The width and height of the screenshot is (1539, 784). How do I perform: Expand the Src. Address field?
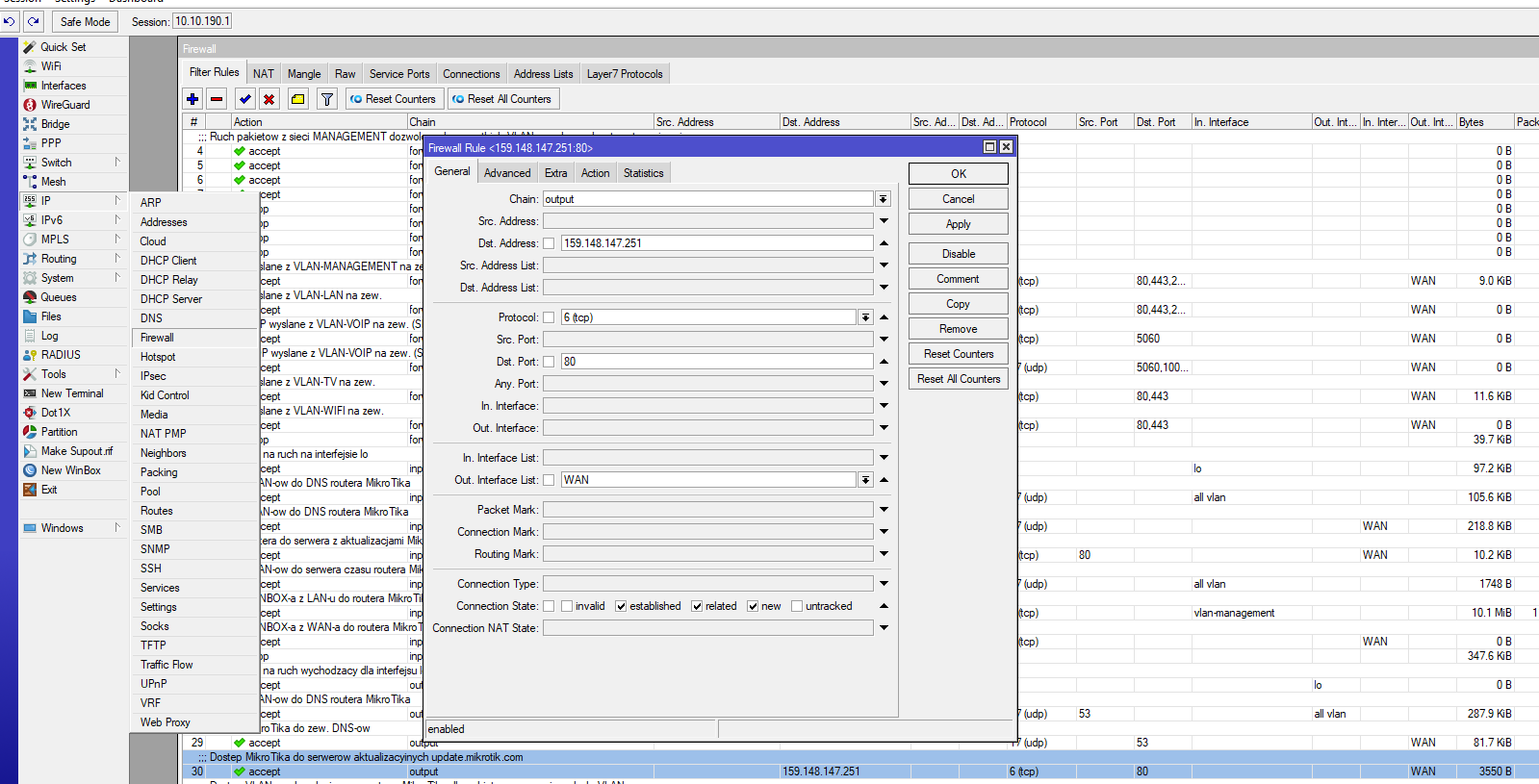click(884, 221)
